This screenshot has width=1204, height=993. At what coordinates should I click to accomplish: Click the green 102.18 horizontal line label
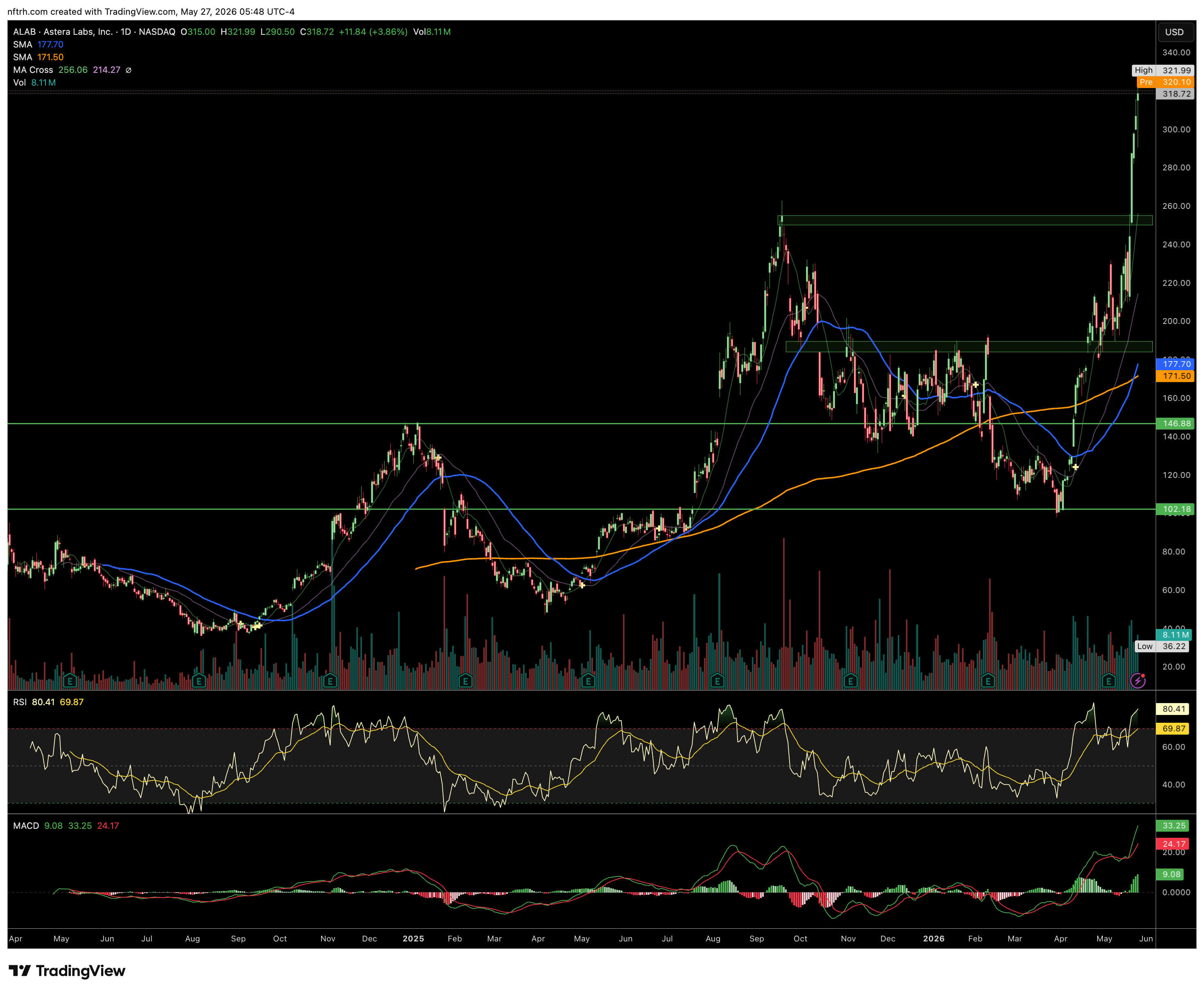(1175, 509)
